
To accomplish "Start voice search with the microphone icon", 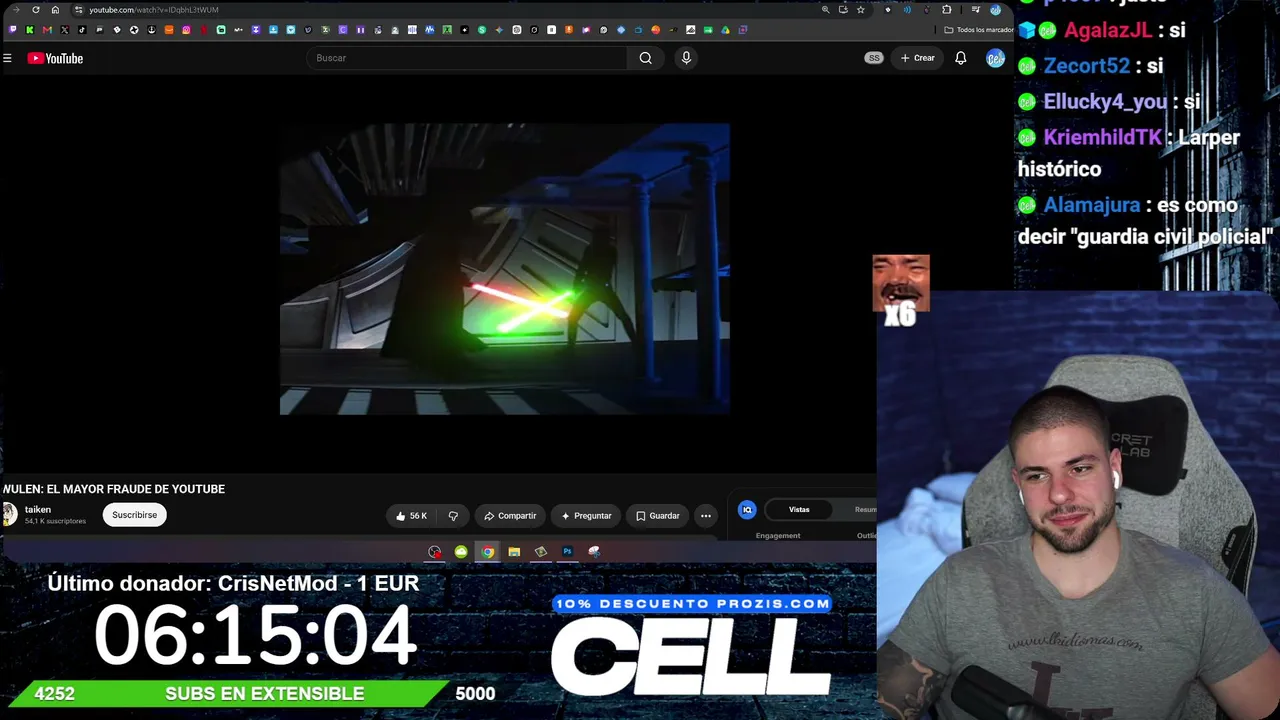I will pos(686,58).
